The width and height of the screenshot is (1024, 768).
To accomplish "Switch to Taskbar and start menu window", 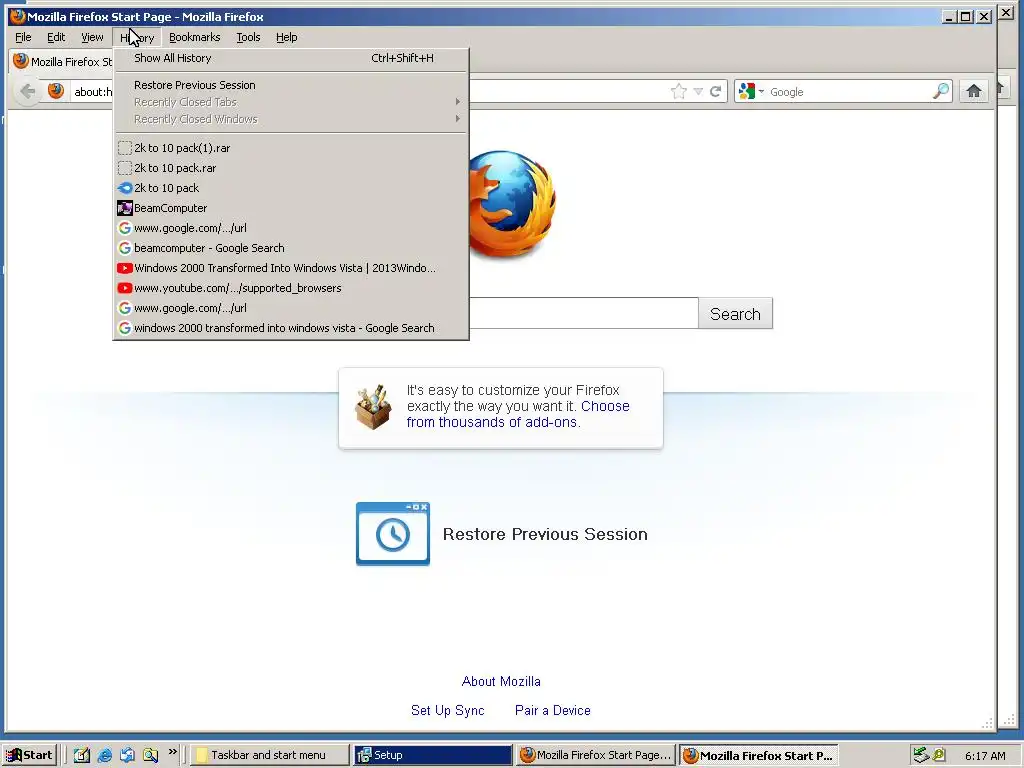I will [271, 755].
